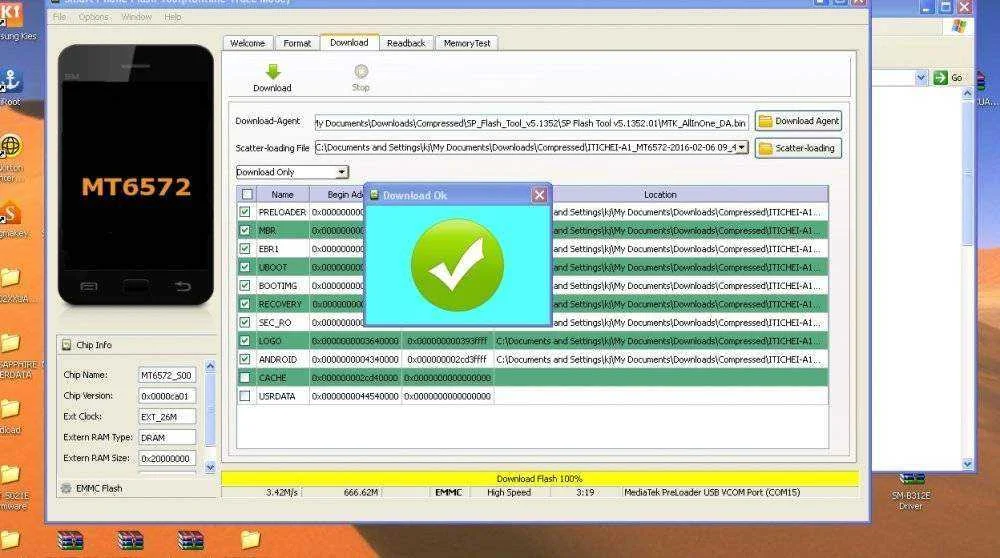The width and height of the screenshot is (1000, 558).
Task: Open the Scatter-loading folder button
Action: click(x=798, y=148)
